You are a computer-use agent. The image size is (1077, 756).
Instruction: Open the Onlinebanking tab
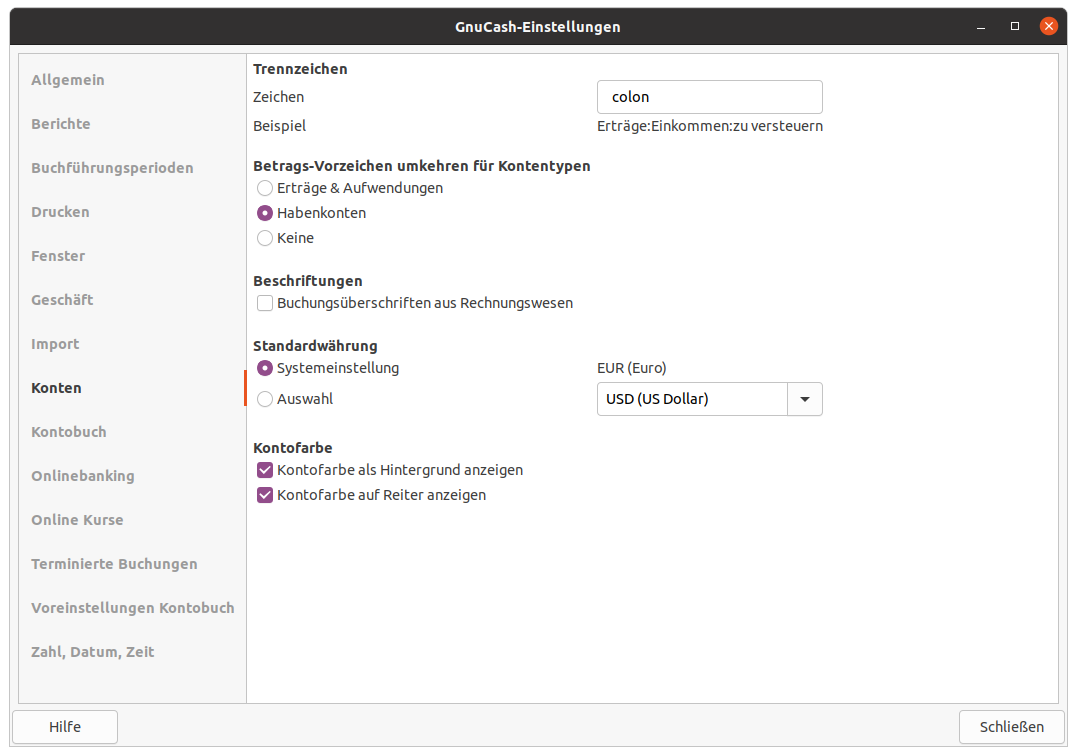[82, 476]
